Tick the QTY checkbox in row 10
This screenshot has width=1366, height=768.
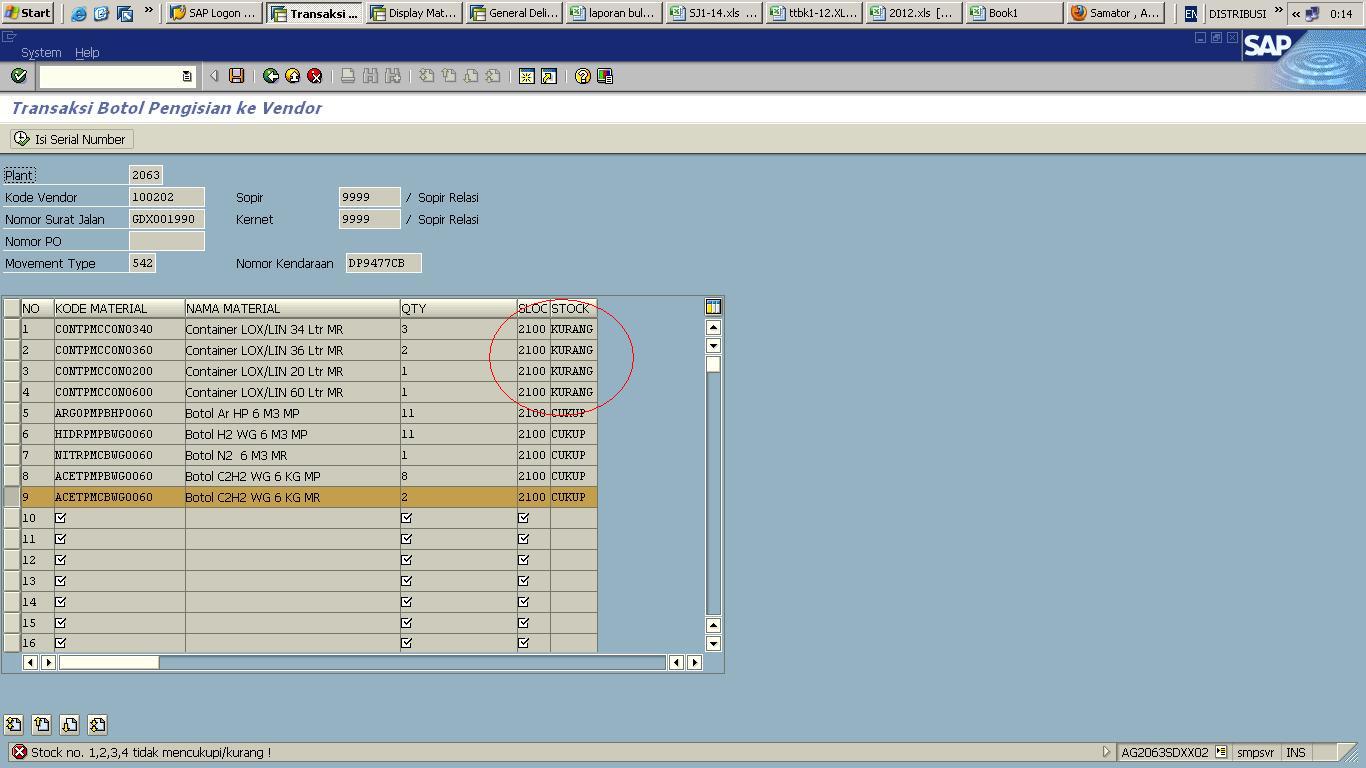(406, 518)
